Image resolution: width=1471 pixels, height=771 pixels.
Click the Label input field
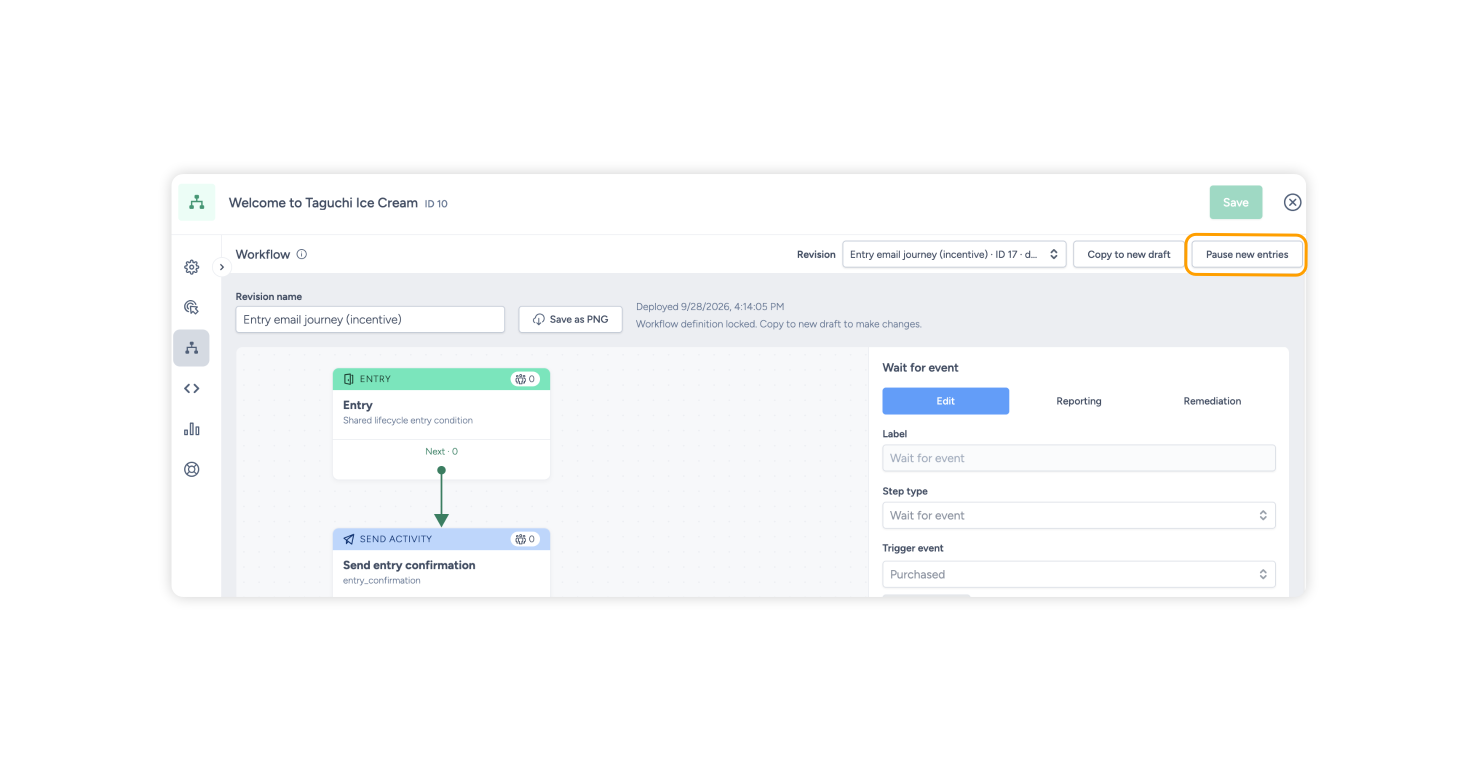[x=1079, y=458]
